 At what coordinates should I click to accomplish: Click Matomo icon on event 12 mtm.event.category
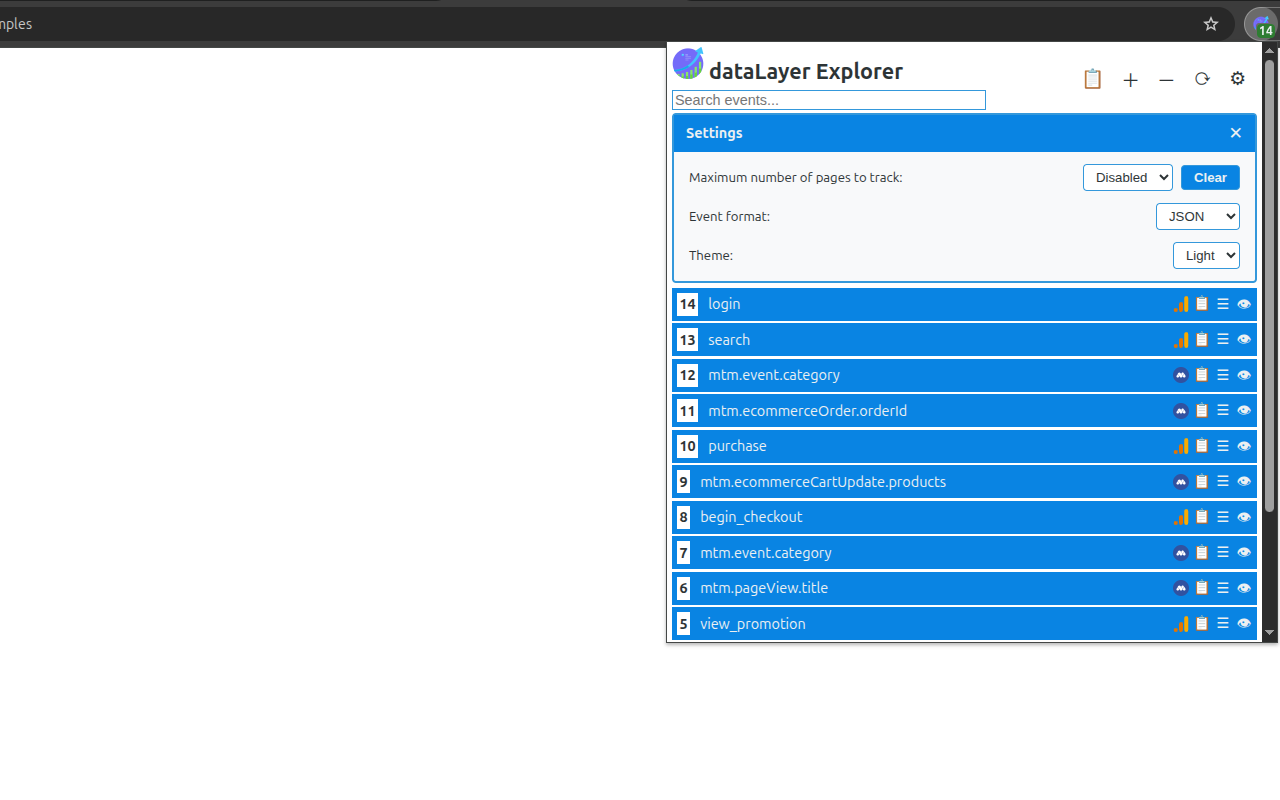pyautogui.click(x=1181, y=375)
